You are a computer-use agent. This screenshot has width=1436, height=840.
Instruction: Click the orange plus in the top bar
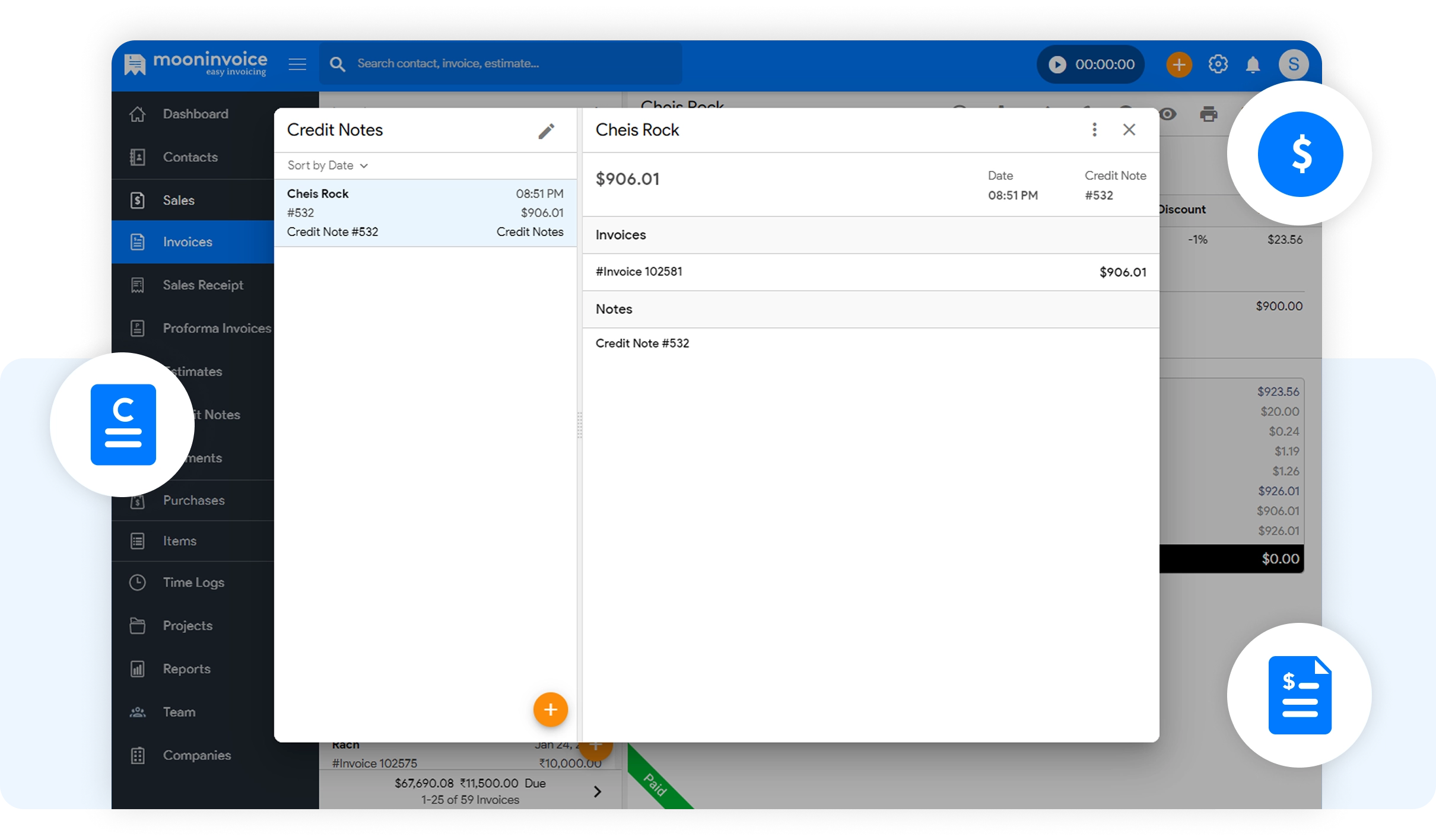(x=1178, y=64)
